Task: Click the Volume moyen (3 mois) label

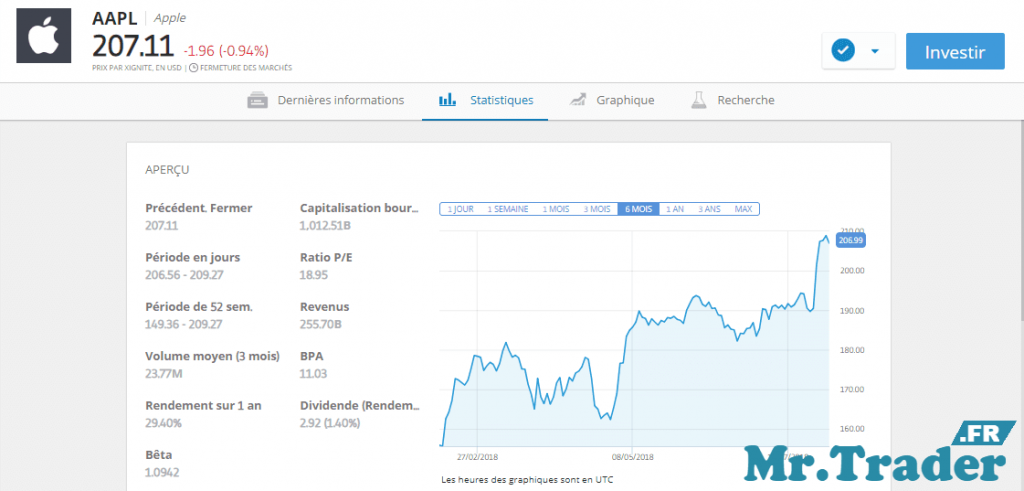Action: coord(212,356)
